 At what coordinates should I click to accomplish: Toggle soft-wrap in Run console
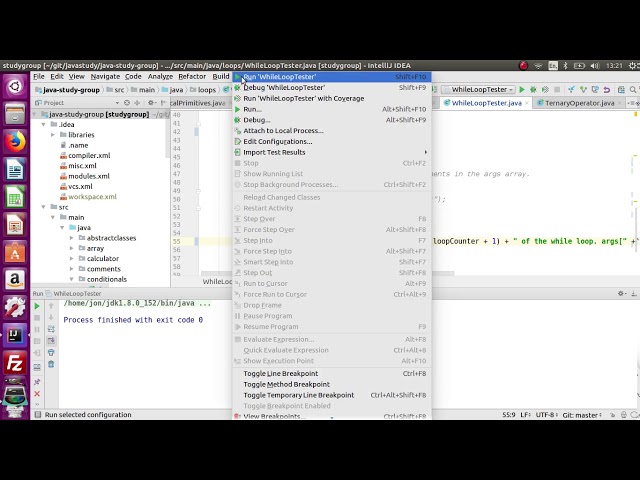pos(51,329)
